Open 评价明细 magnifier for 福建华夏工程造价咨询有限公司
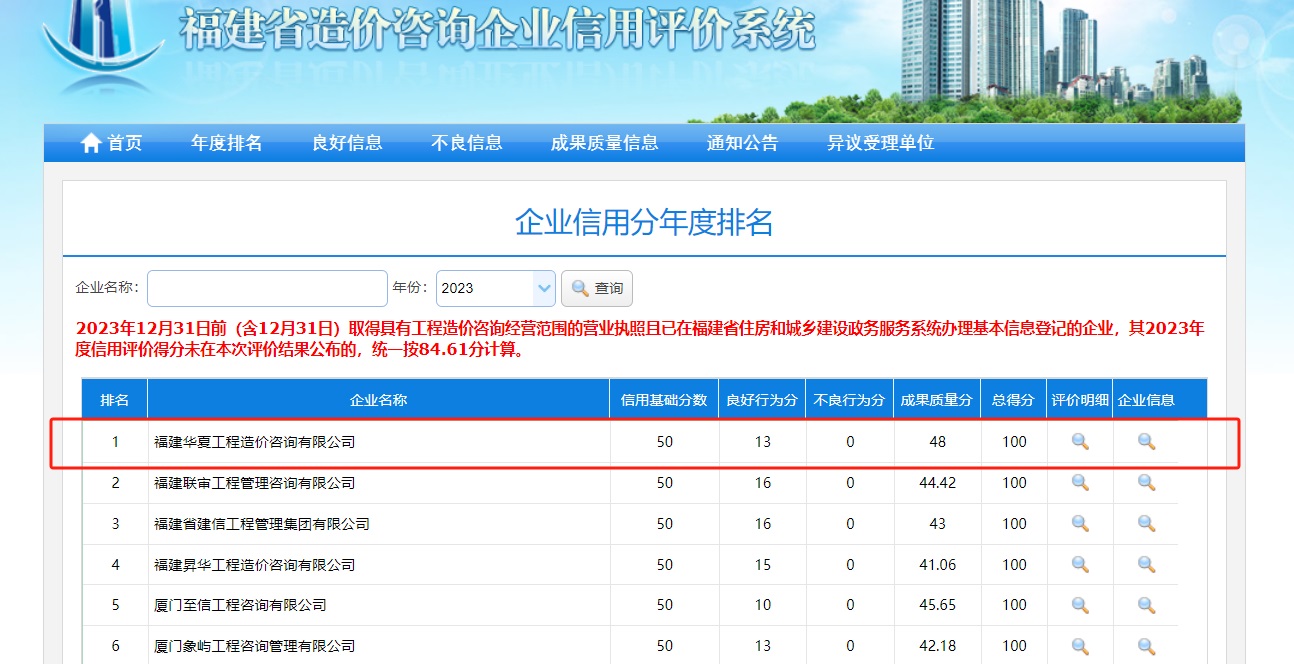The height and width of the screenshot is (664, 1294). pyautogui.click(x=1080, y=442)
